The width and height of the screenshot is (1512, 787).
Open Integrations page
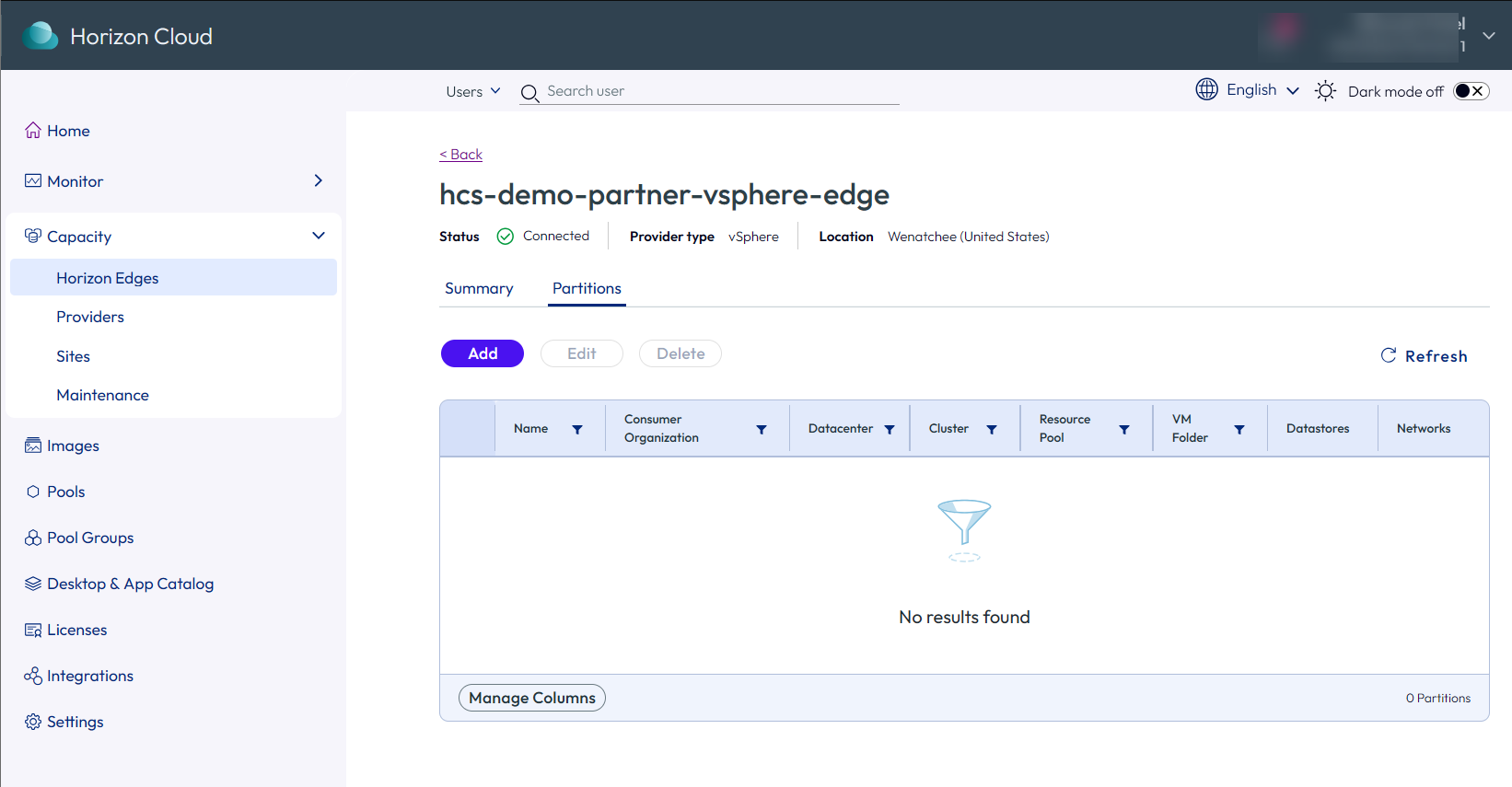click(x=90, y=676)
